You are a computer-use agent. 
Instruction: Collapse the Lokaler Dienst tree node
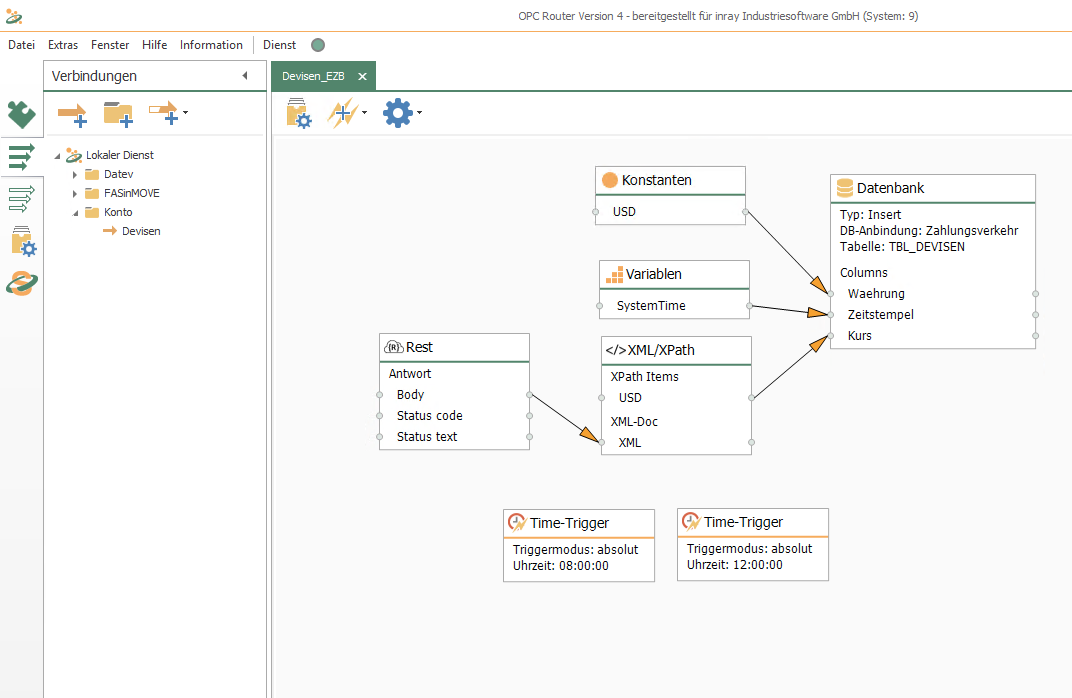[x=57, y=156]
